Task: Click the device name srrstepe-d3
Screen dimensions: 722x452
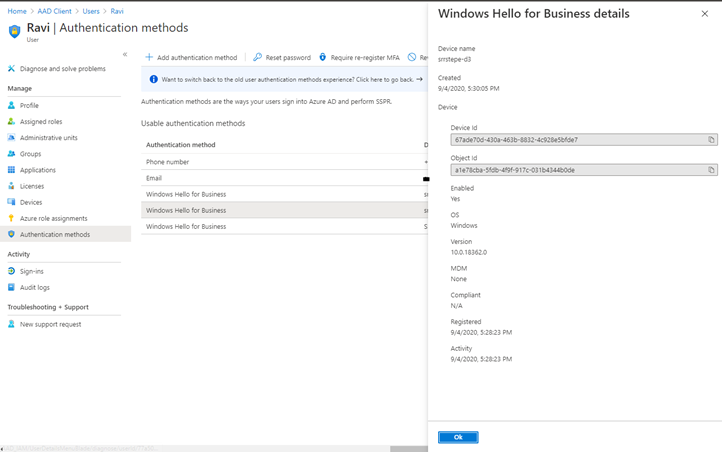Action: (454, 59)
